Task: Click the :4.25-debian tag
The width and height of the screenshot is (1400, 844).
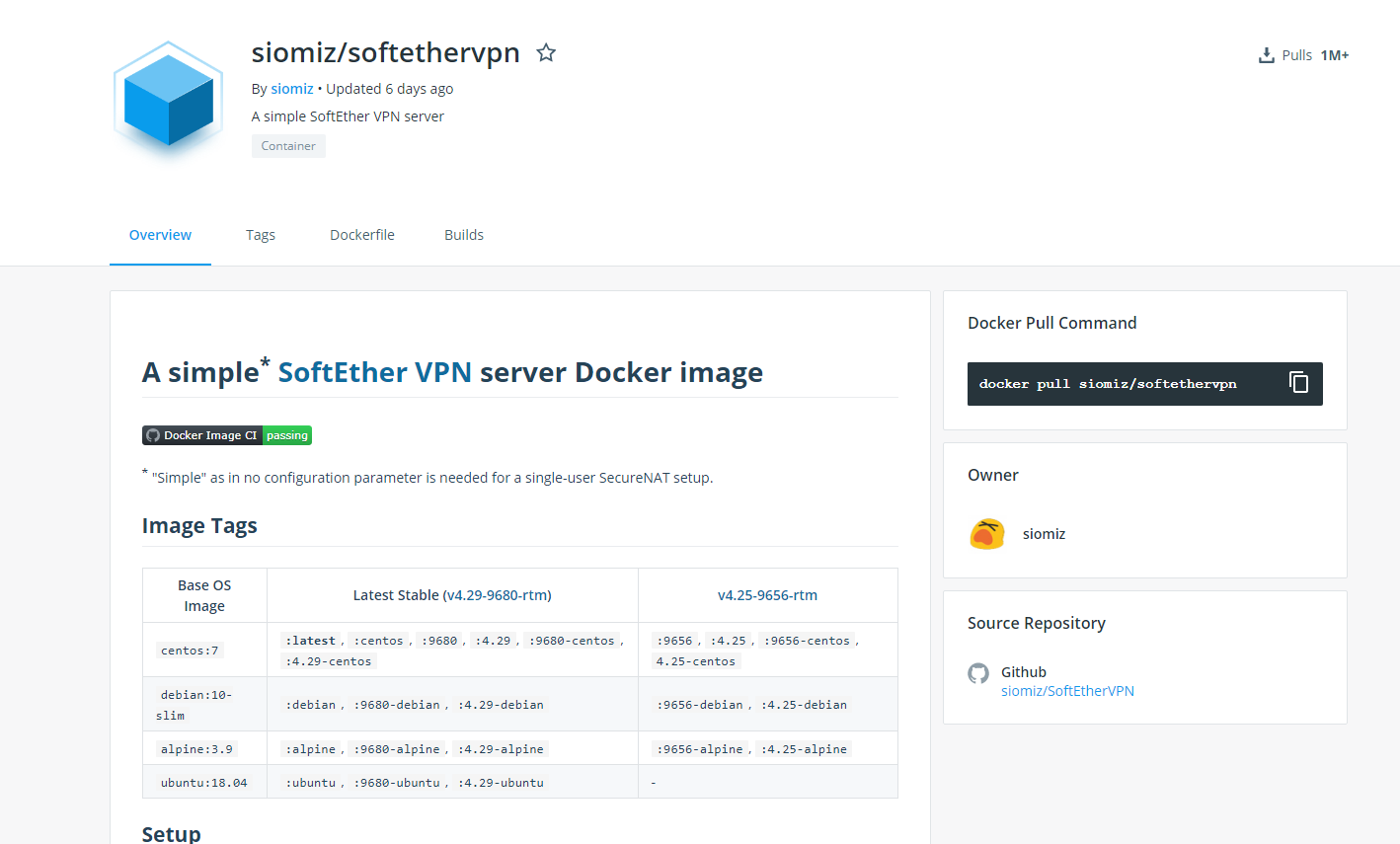Action: pyautogui.click(x=804, y=705)
